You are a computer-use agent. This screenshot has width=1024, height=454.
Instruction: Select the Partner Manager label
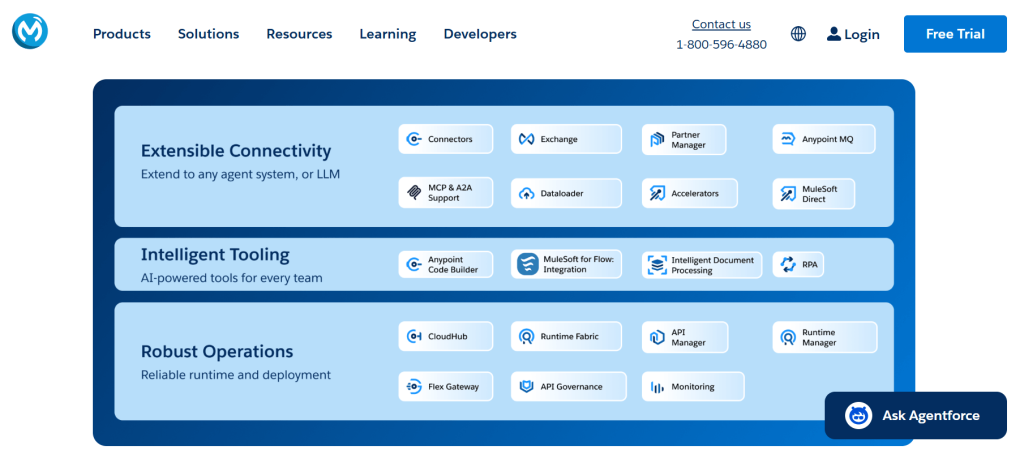coord(688,140)
